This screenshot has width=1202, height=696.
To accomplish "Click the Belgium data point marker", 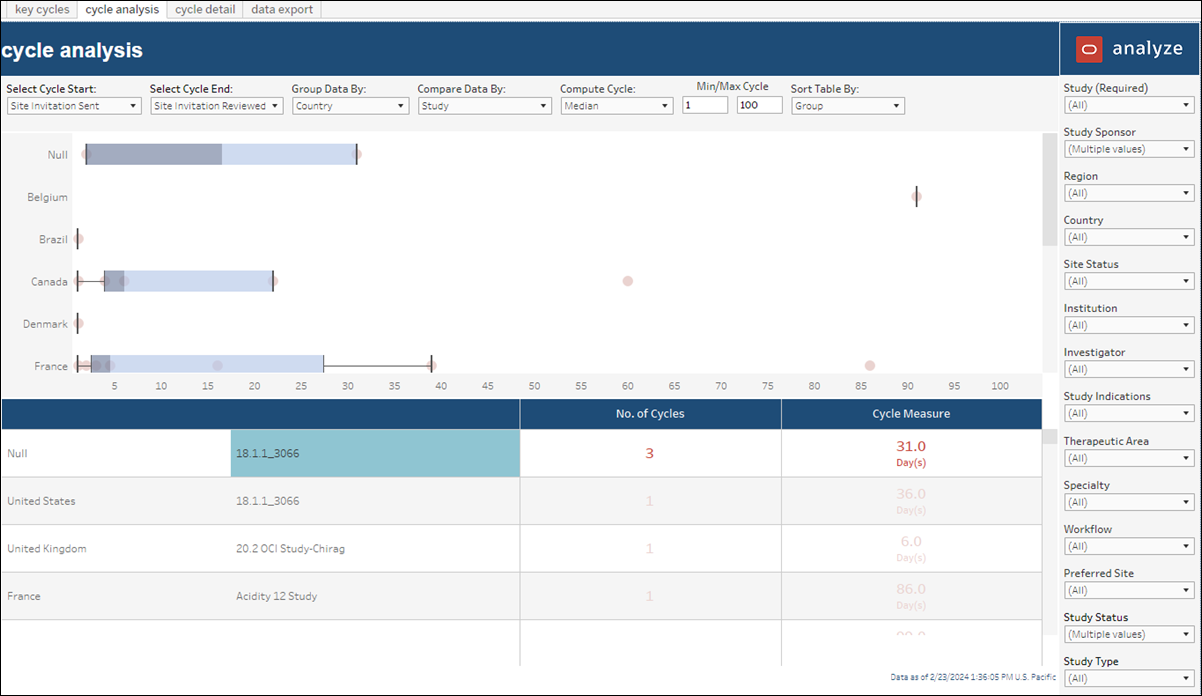I will [916, 197].
